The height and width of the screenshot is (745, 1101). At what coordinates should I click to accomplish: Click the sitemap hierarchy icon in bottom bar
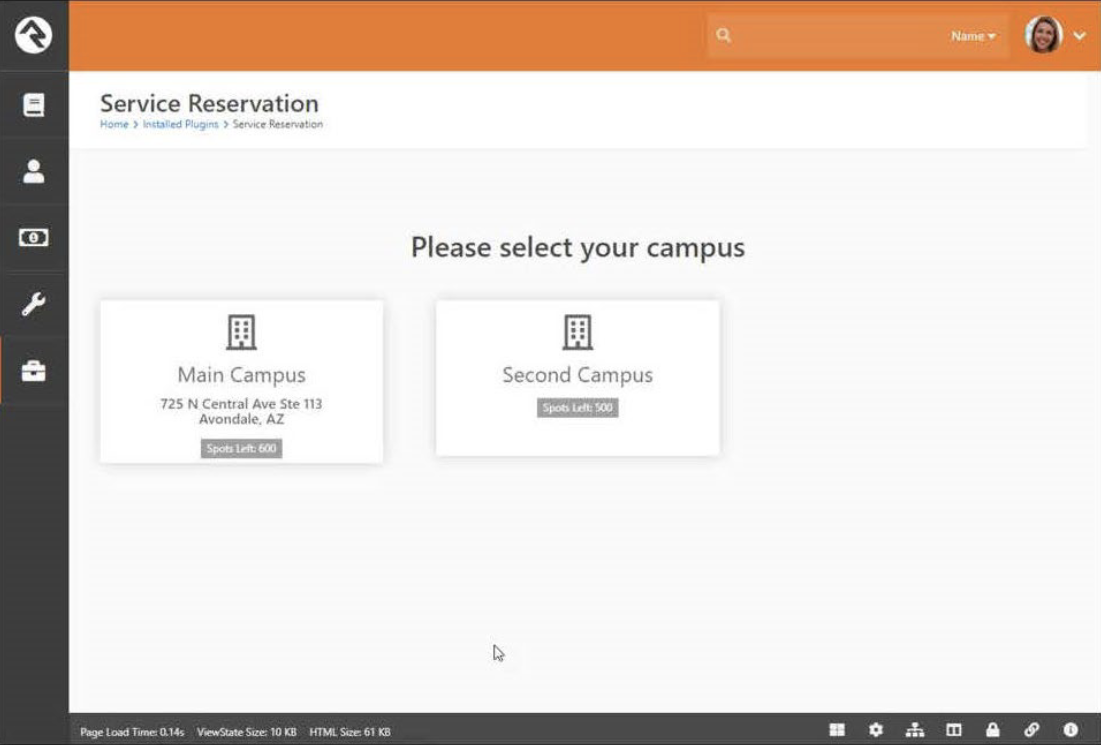[x=915, y=731]
